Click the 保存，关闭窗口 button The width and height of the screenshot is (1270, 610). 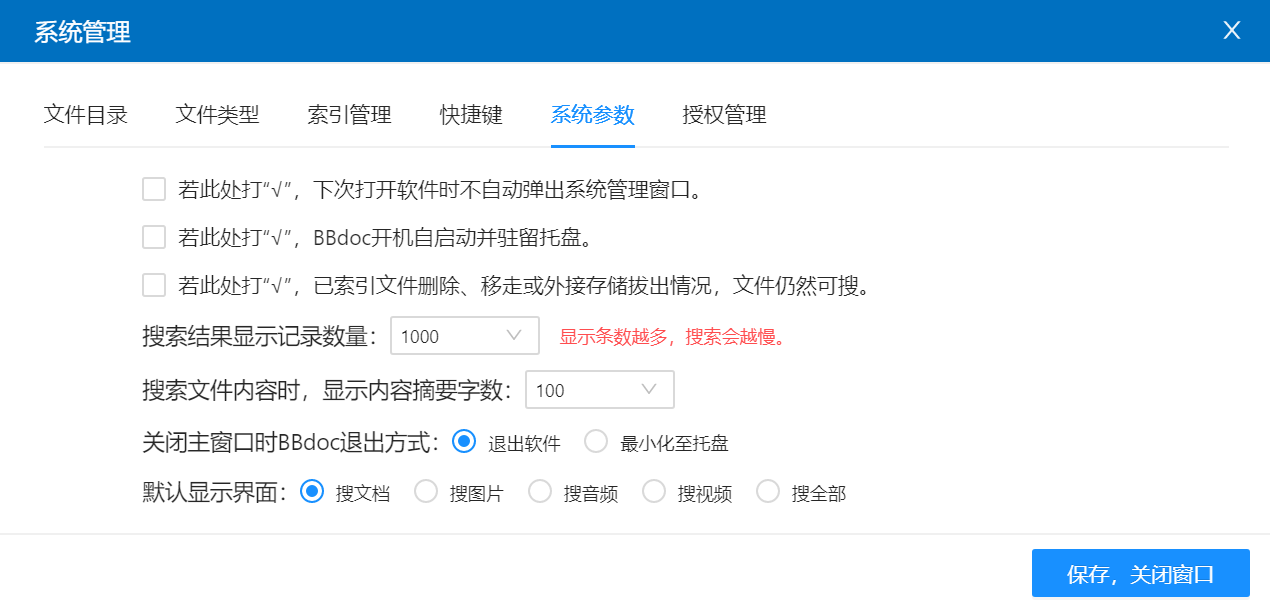pyautogui.click(x=1141, y=574)
